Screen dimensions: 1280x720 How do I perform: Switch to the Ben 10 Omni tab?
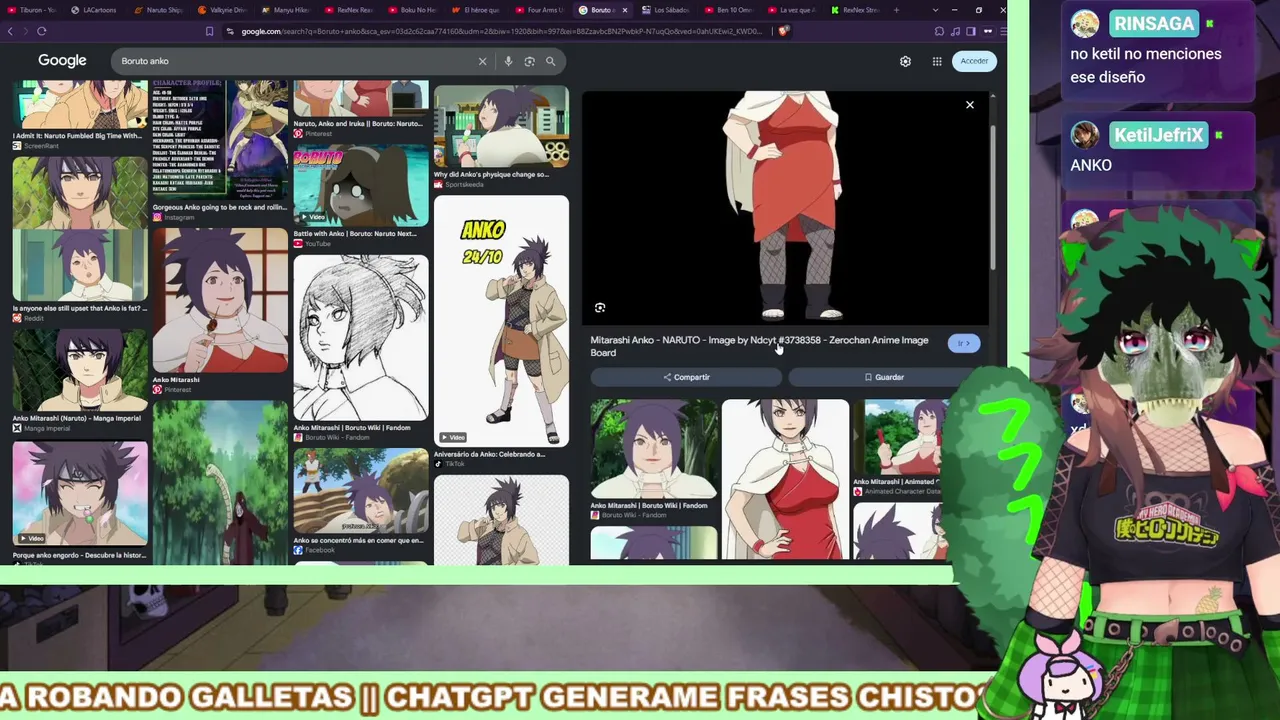click(730, 10)
